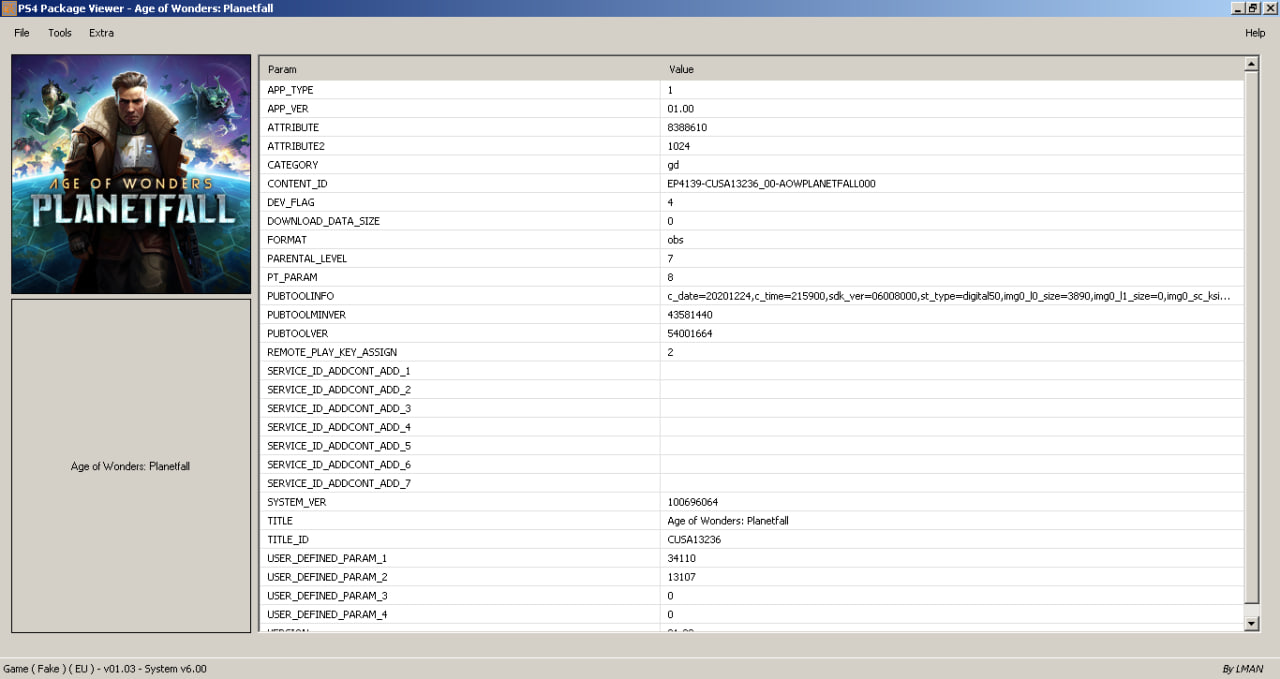Select the SERVICE_ID_ADDCONT_ADD_7 row
Image resolution: width=1280 pixels, height=679 pixels.
click(752, 483)
